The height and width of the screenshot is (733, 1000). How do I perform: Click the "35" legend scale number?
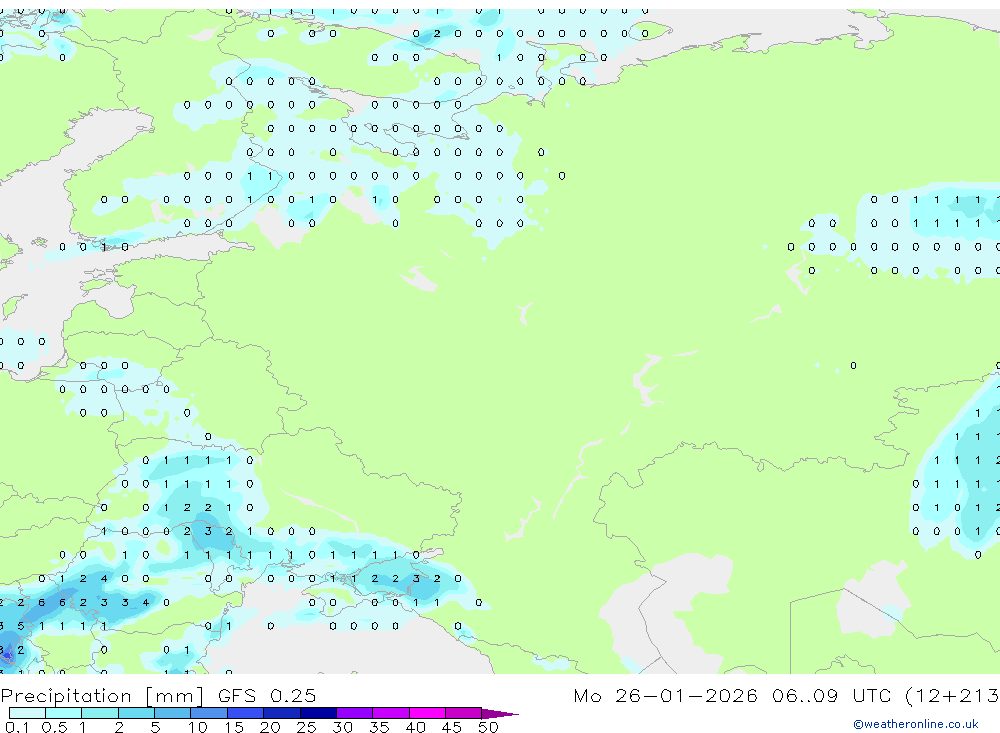coord(379,727)
